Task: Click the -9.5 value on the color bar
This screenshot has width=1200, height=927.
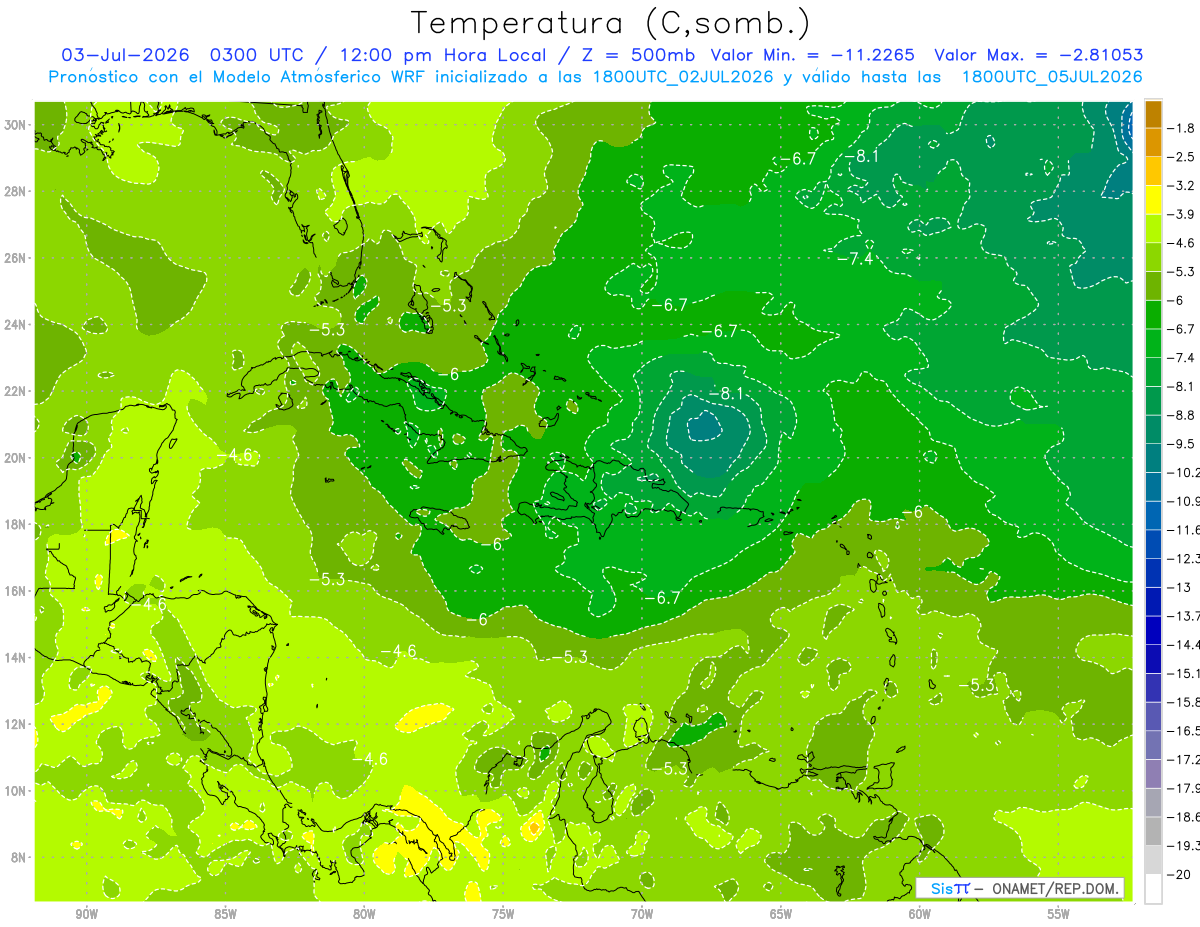Action: pyautogui.click(x=1182, y=443)
